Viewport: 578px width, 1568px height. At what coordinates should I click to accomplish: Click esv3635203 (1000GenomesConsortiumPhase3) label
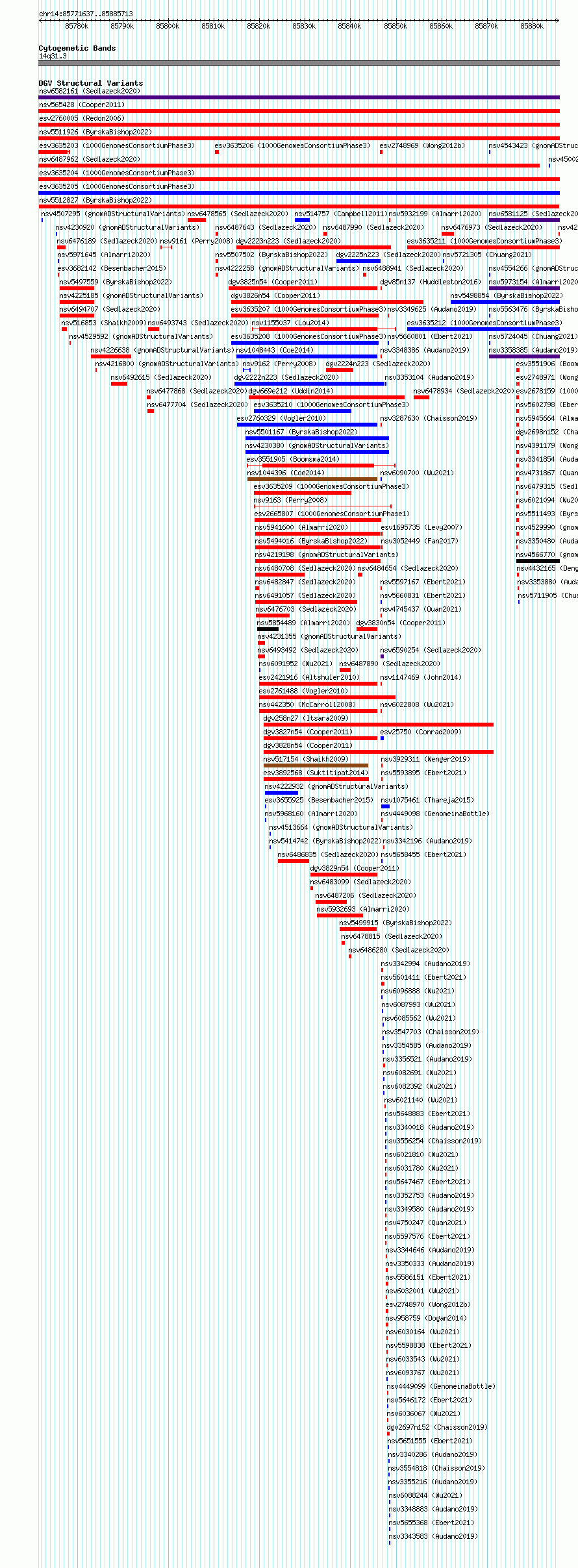click(x=117, y=145)
